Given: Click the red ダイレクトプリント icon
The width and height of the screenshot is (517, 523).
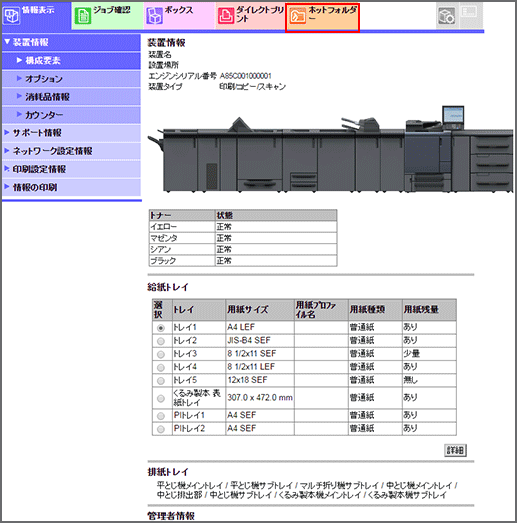Looking at the screenshot, I should 226,16.
